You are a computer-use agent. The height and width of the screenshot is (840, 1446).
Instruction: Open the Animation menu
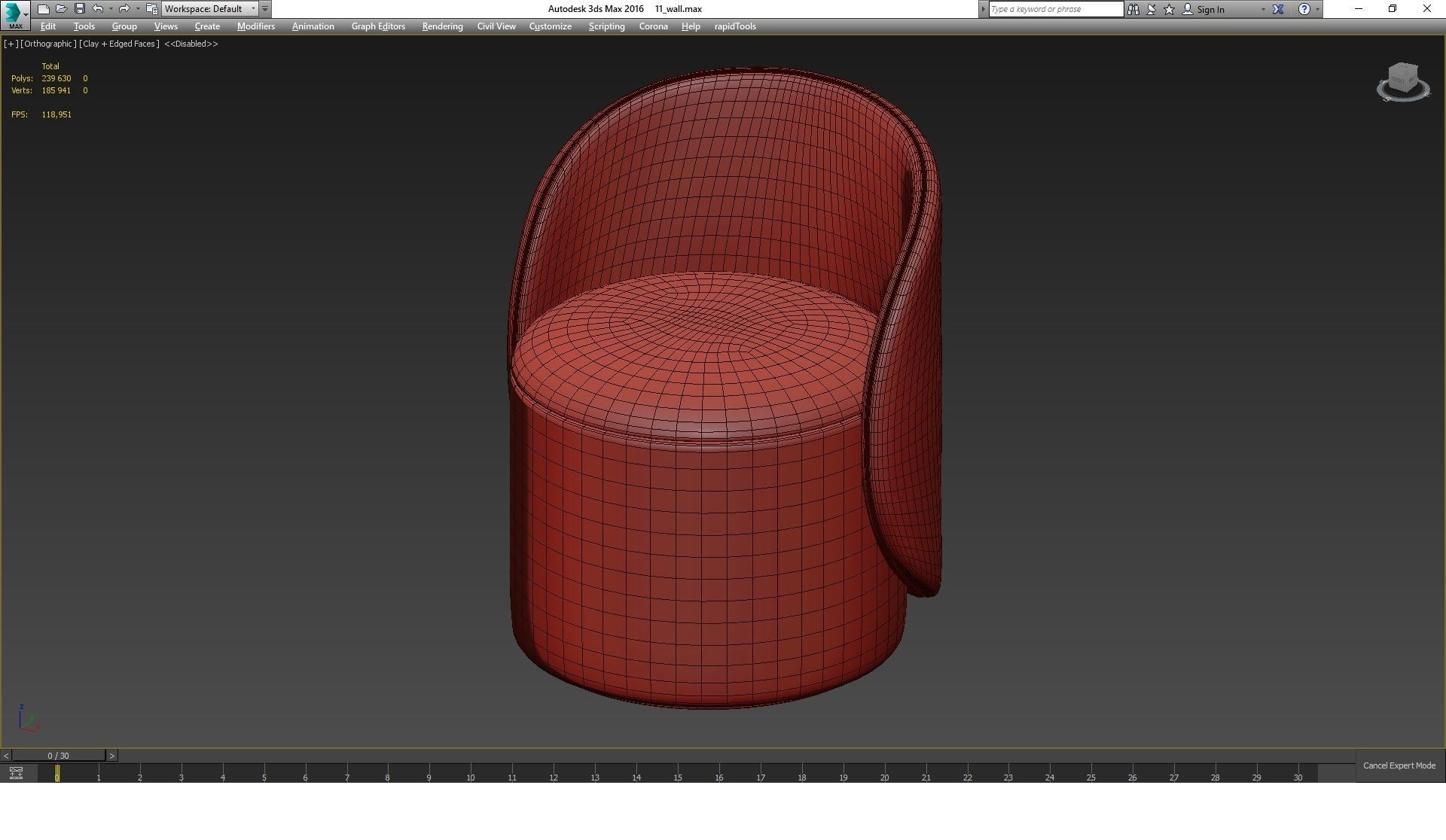(313, 26)
